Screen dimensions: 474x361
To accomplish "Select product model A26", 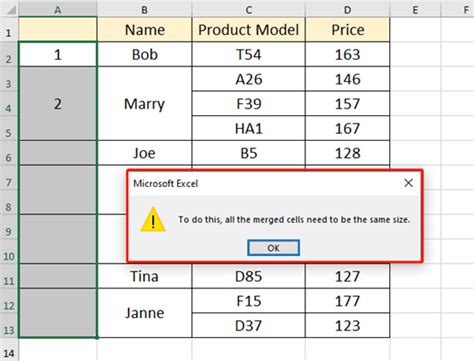I will (x=248, y=79).
